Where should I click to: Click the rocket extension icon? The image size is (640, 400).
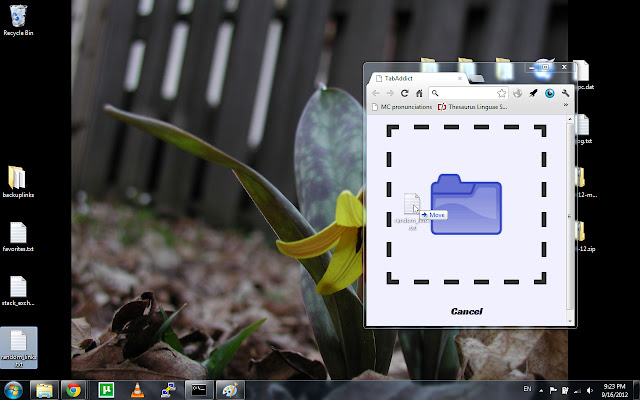533,93
